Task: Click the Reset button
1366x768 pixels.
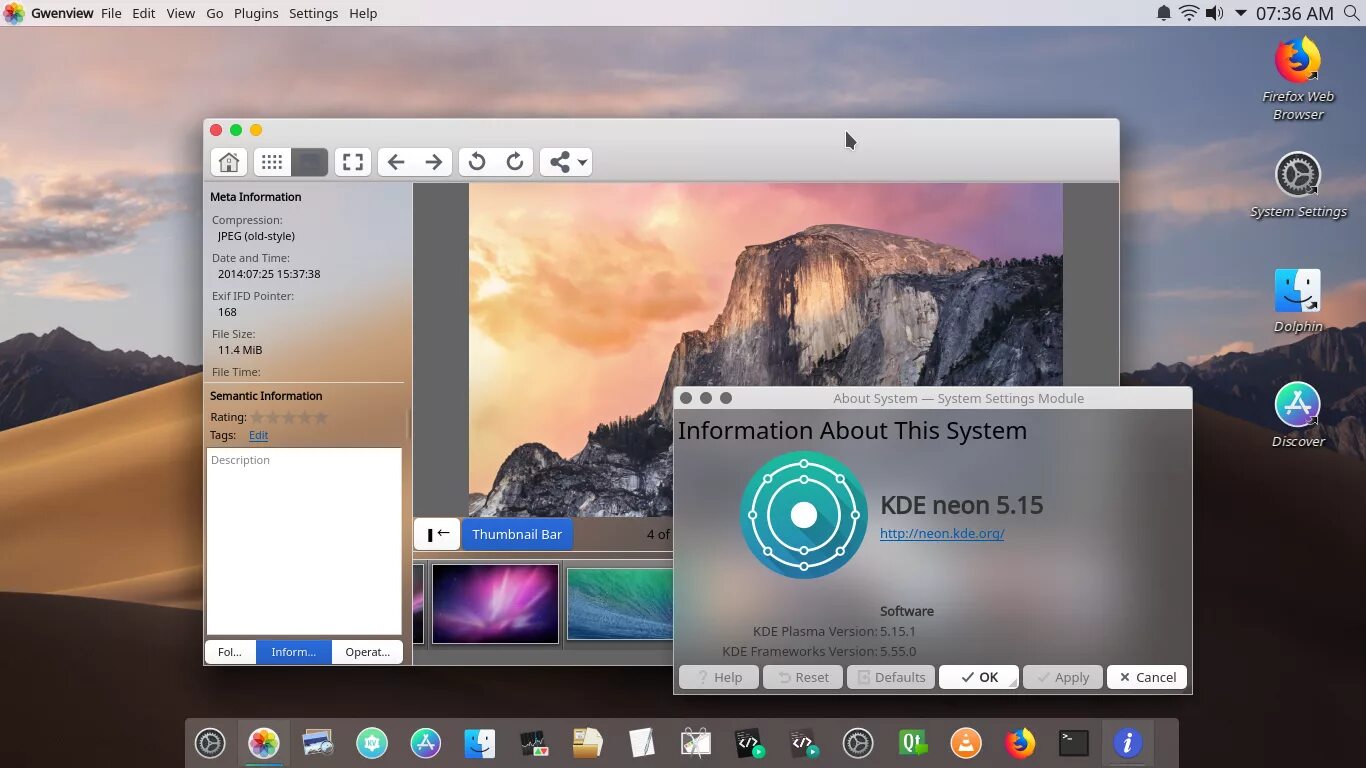Action: click(802, 677)
